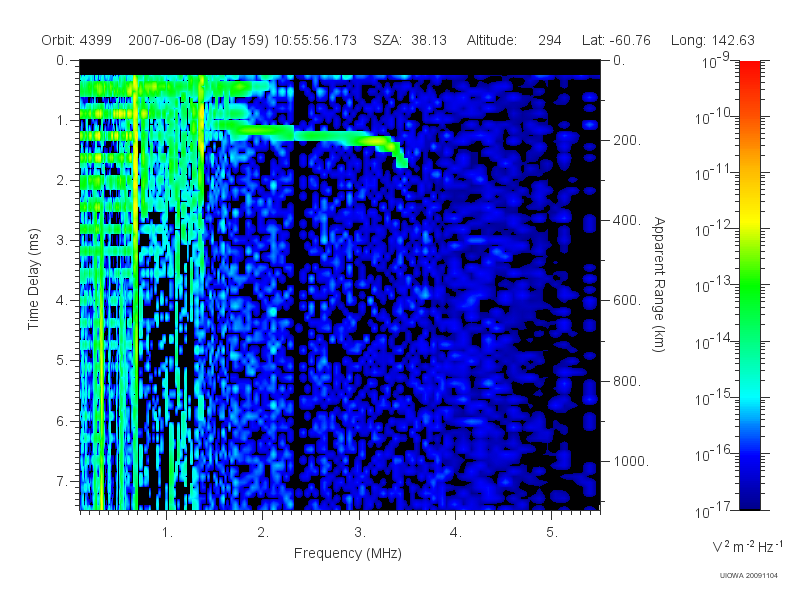Image resolution: width=800 pixels, height=600 pixels.
Task: Click the Frequency (MHz) axis label
Action: (x=348, y=554)
